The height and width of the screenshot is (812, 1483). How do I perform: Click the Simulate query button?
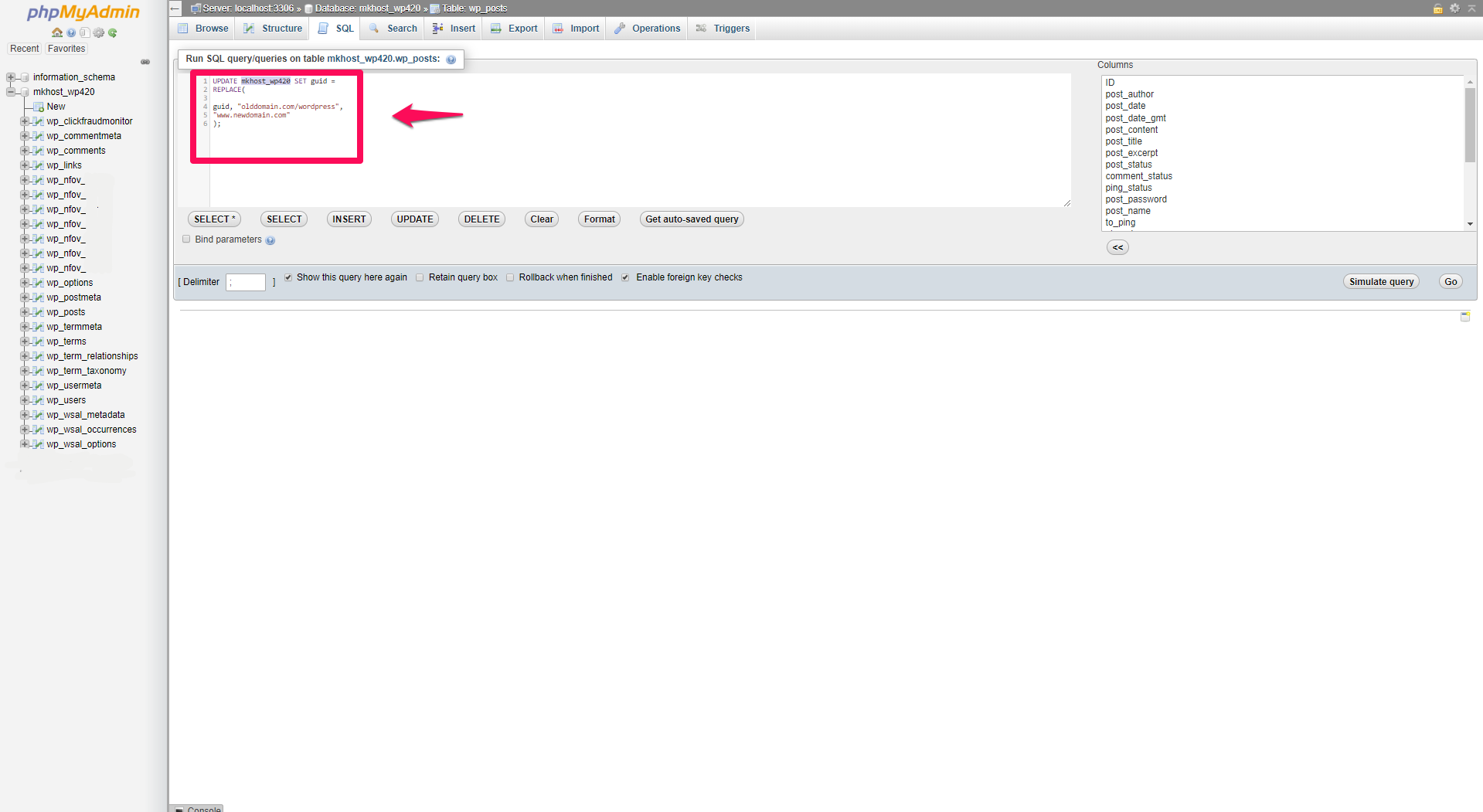(1380, 282)
